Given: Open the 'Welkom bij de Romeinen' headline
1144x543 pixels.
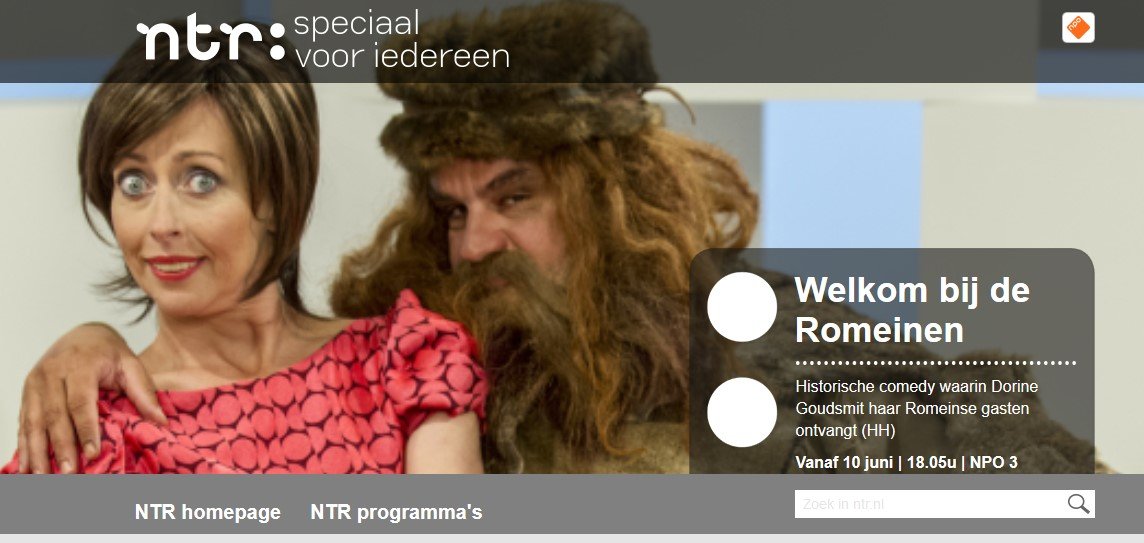Looking at the screenshot, I should click(x=911, y=310).
